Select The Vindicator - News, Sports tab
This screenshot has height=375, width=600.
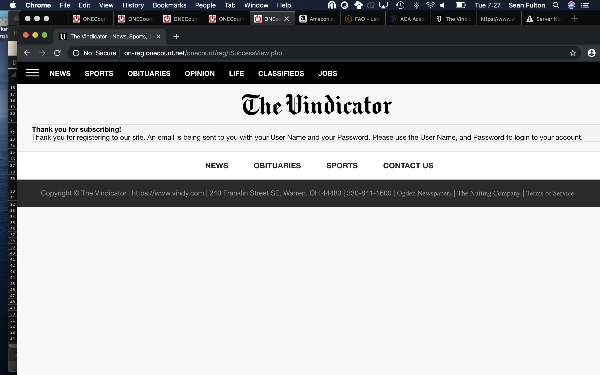(108, 36)
